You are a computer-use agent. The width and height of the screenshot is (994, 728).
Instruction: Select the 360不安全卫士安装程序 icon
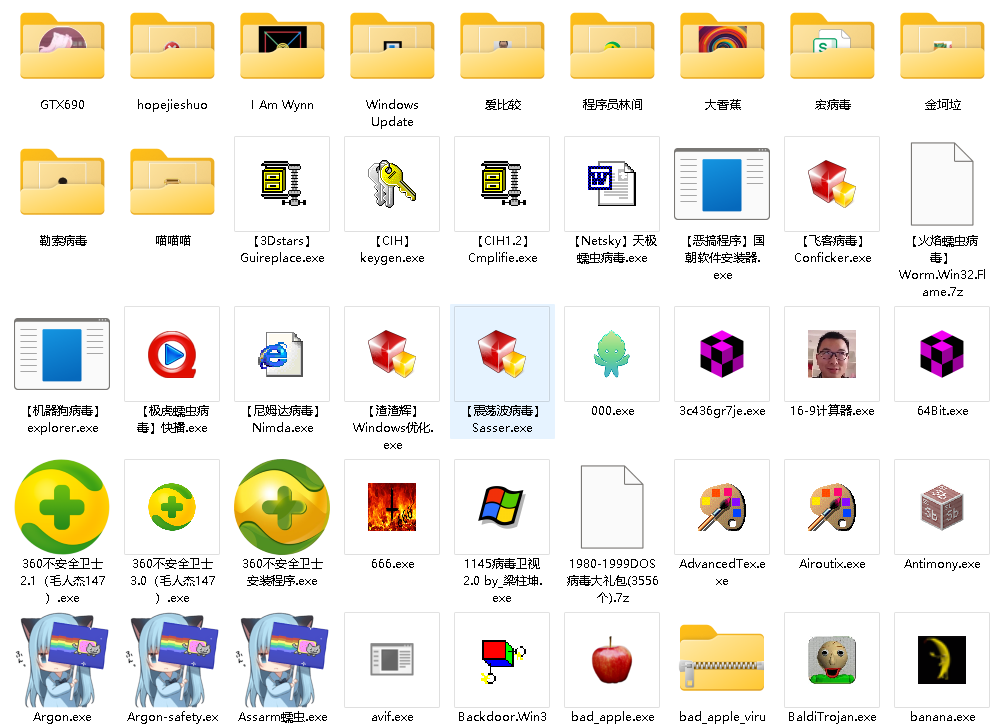coord(282,507)
